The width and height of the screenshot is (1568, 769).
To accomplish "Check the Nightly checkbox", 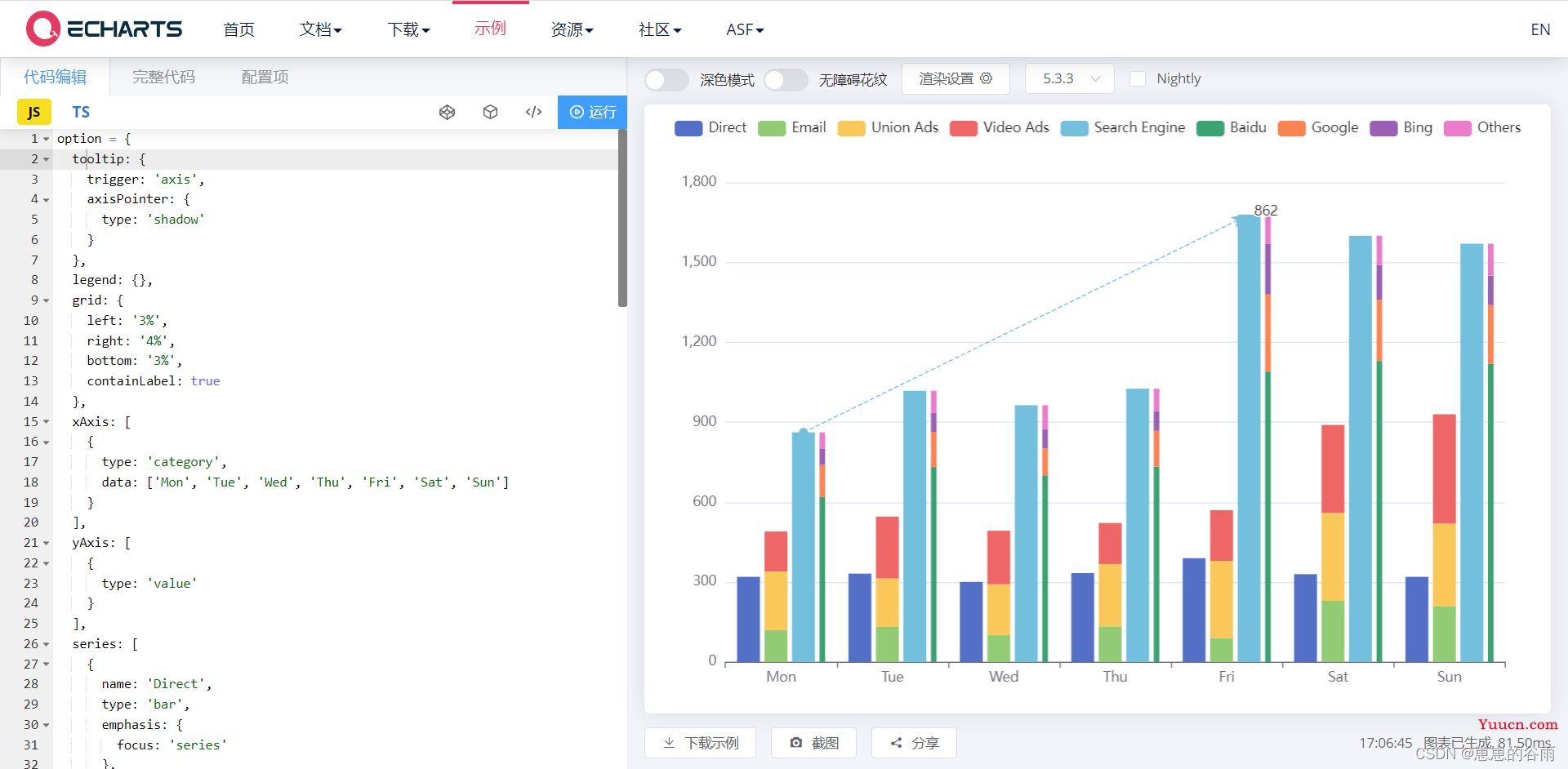I will coord(1137,78).
